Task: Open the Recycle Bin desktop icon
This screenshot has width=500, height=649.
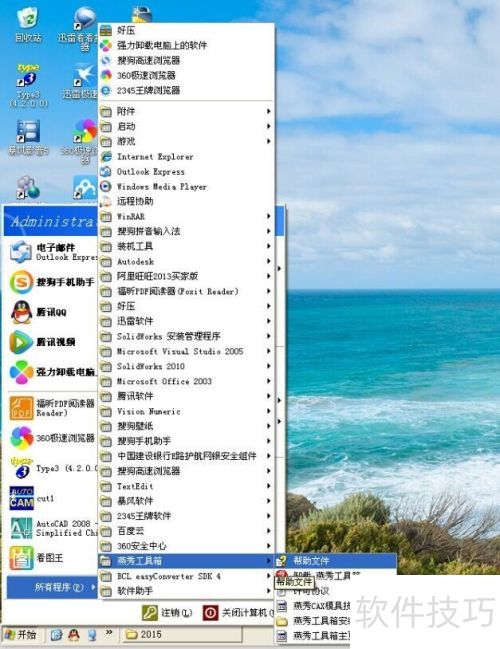Action: (28, 25)
